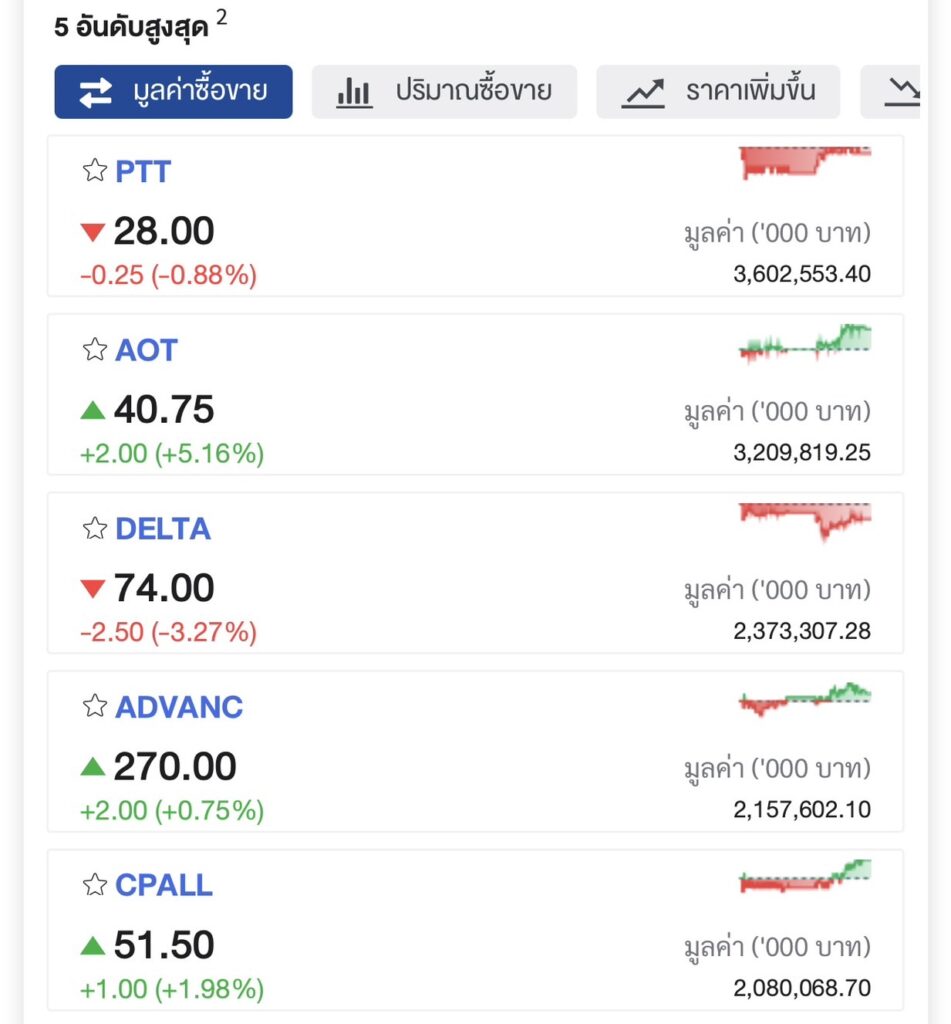
Task: Click the partially visible price-down tab icon
Action: tap(903, 92)
